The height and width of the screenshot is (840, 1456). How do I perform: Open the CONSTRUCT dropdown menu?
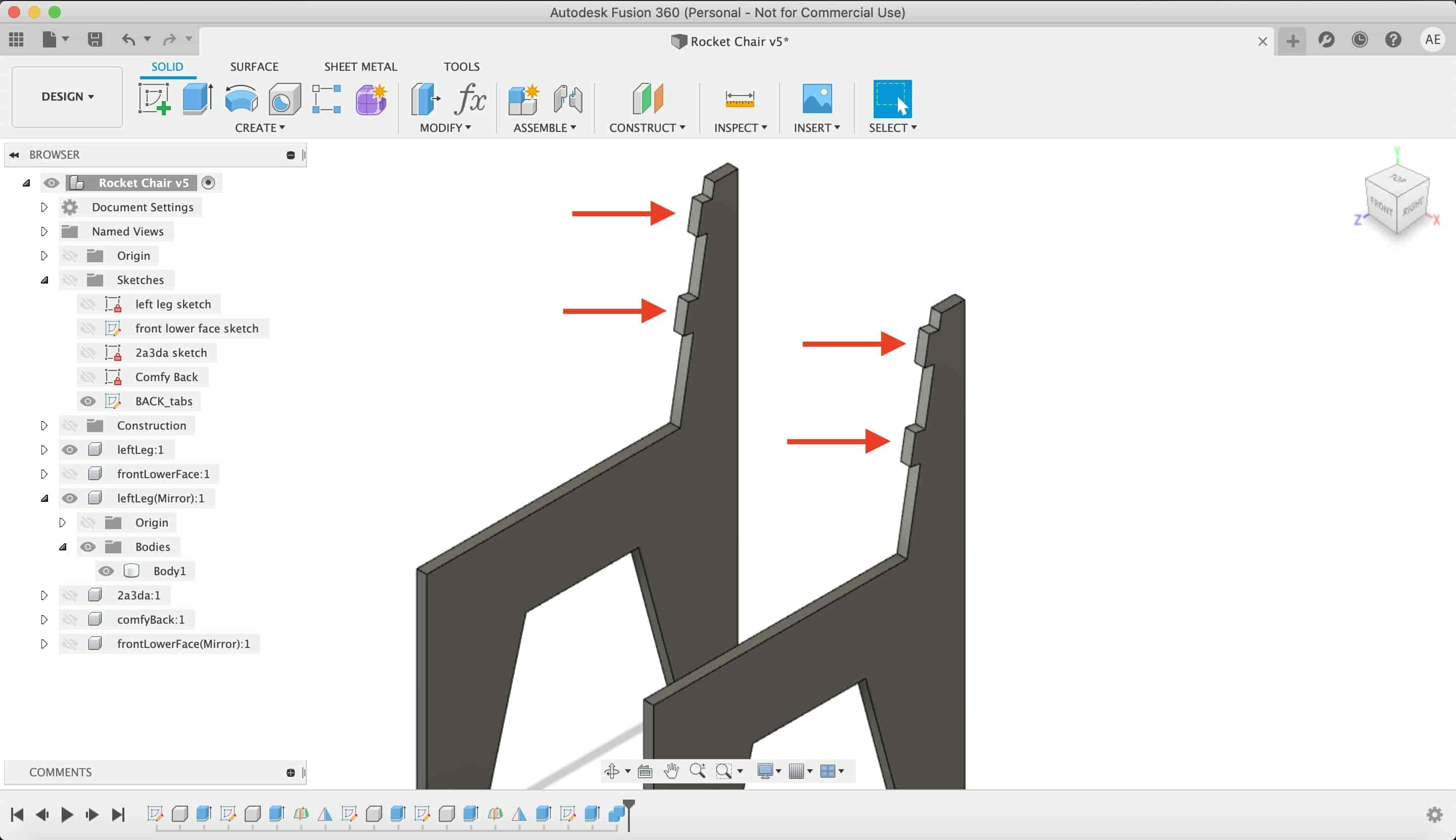[x=647, y=127]
